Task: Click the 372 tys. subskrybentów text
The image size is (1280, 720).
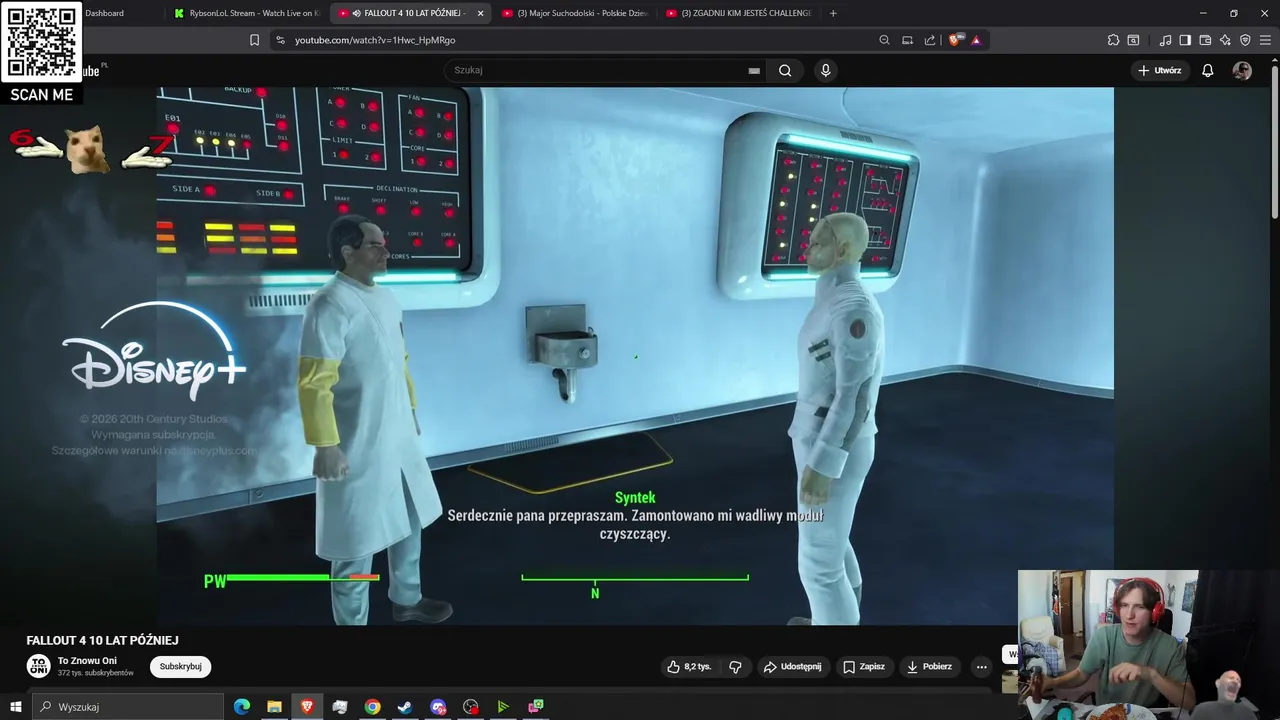Action: coord(96,673)
